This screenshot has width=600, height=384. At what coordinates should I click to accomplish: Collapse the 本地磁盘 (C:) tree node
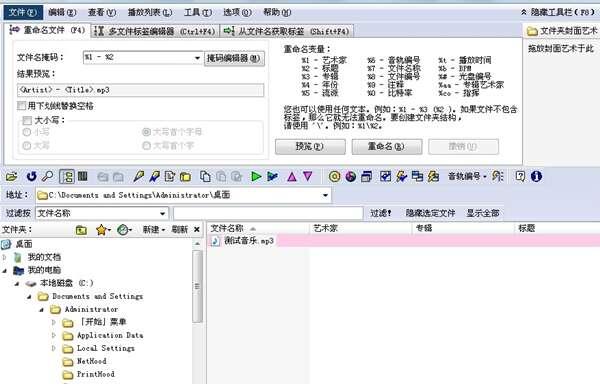click(17, 283)
